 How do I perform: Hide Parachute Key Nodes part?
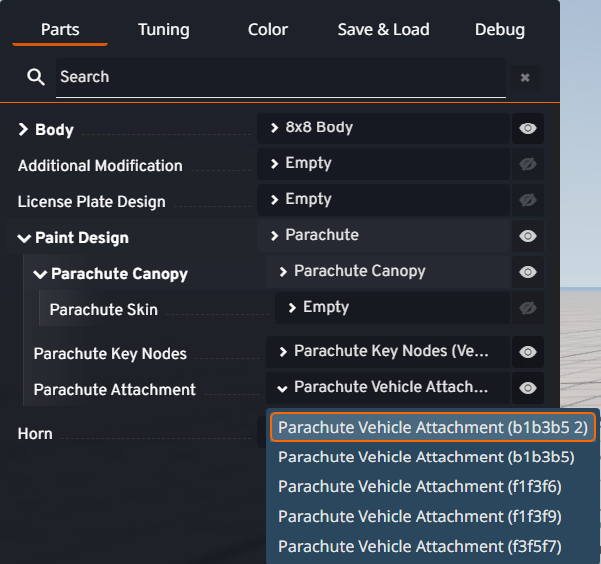(x=528, y=352)
